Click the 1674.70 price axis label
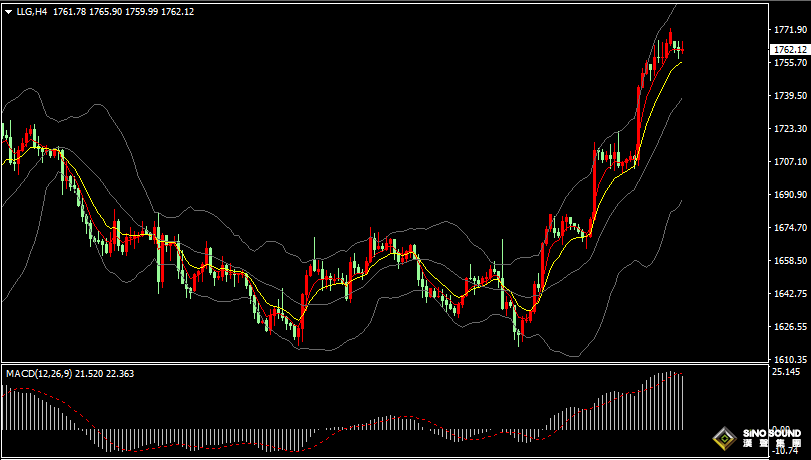 789,228
